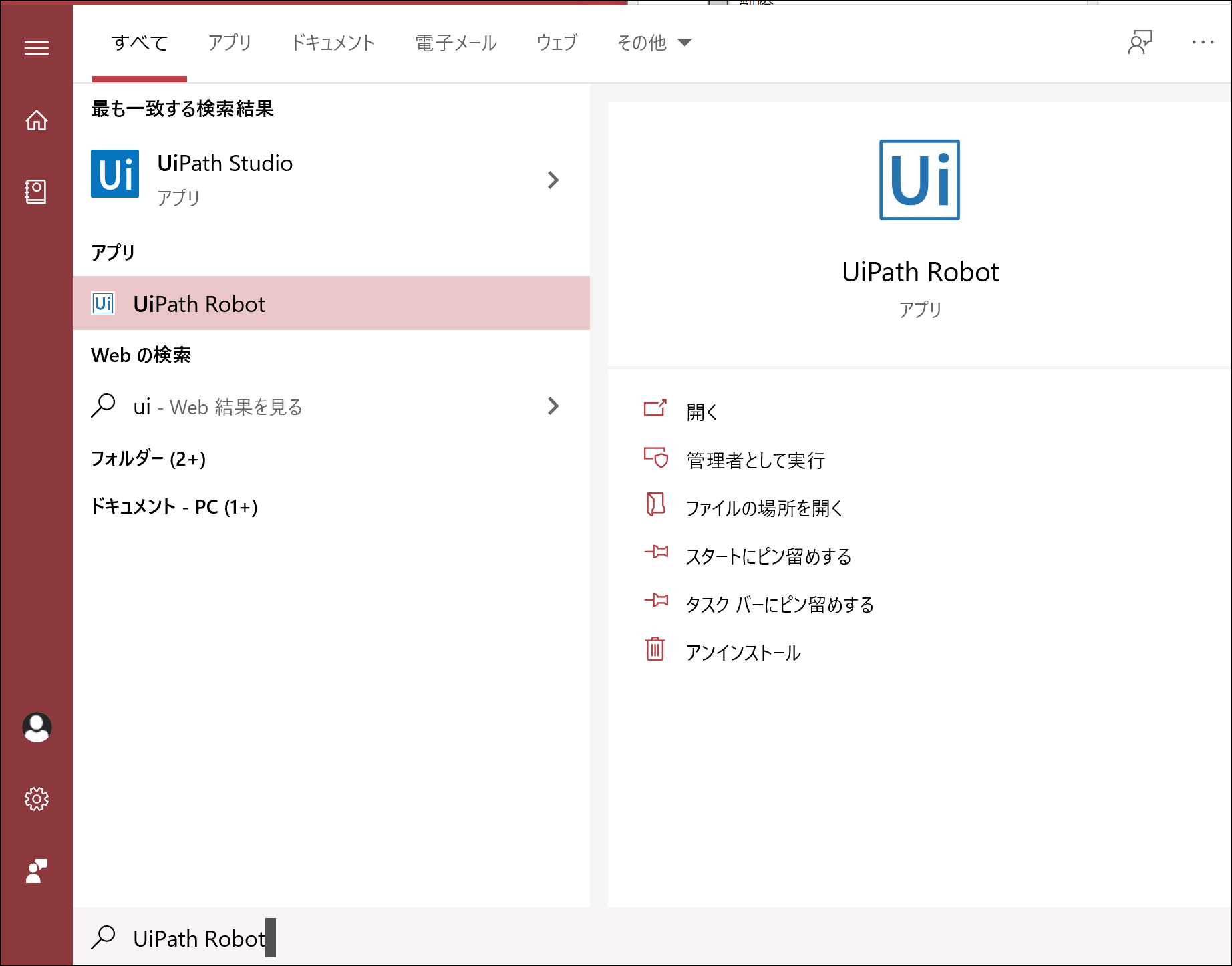Open search settings gear icon

point(37,799)
